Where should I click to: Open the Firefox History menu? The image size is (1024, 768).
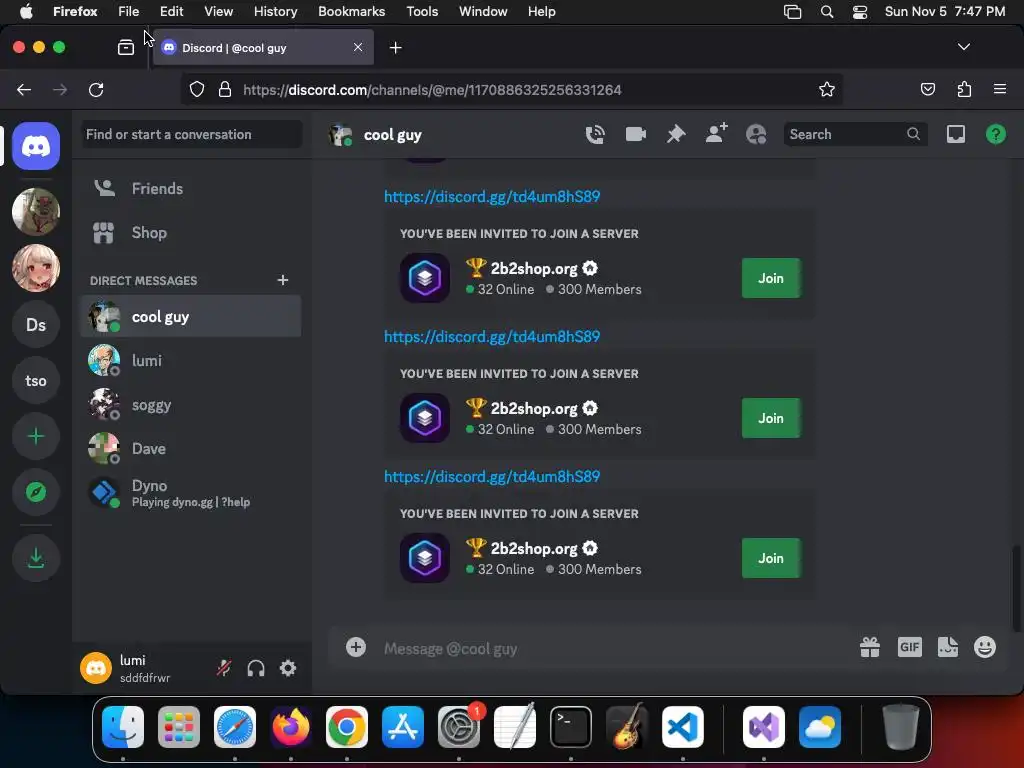(276, 11)
